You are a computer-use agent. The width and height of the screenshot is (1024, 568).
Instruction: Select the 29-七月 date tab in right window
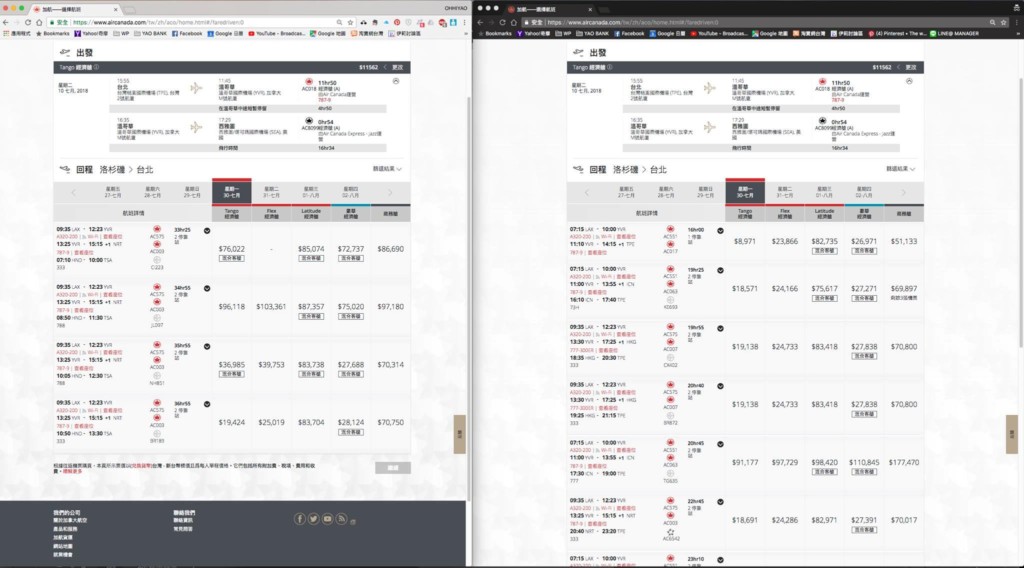point(705,192)
